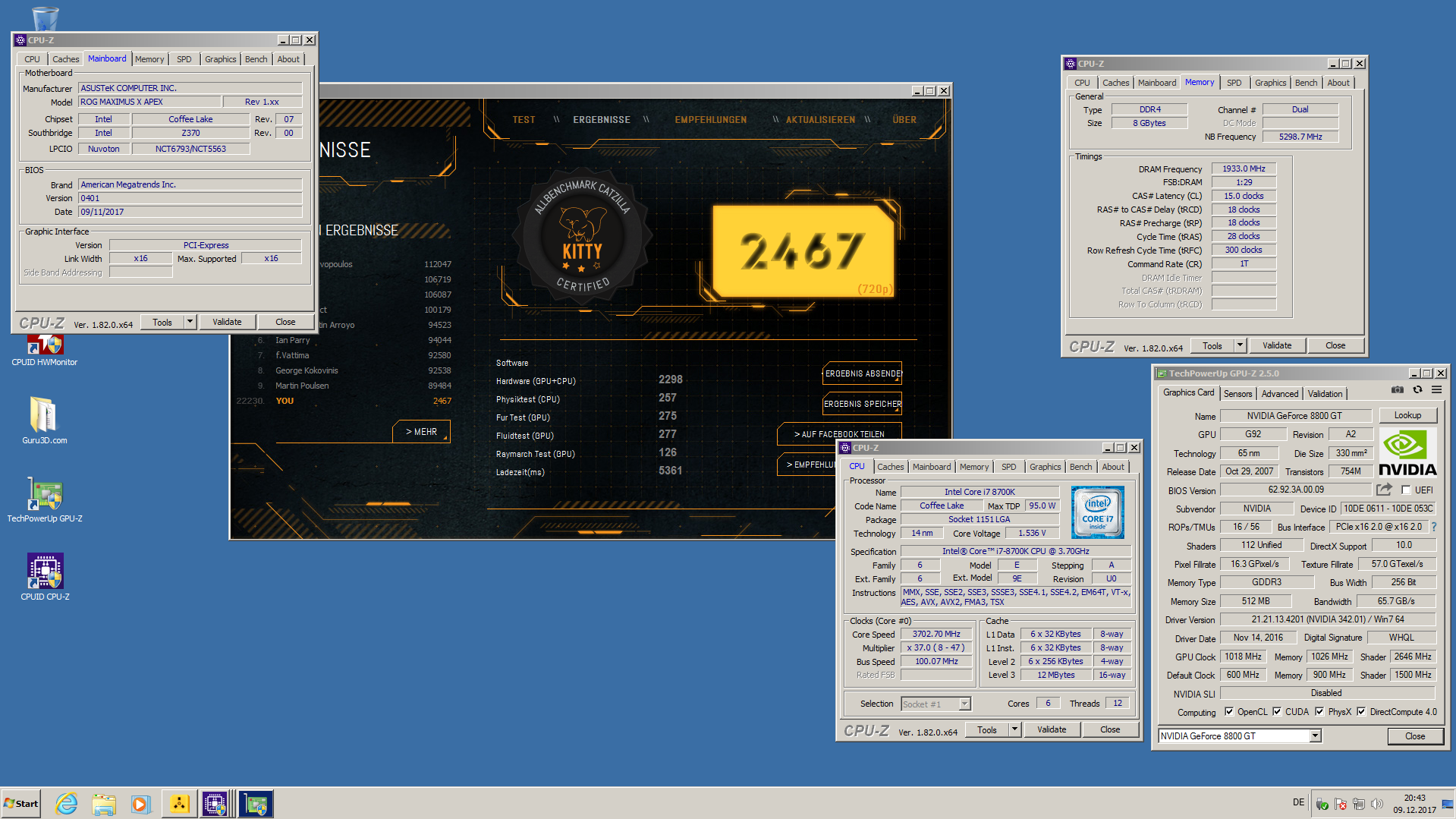Open the AKTUALISIEREN menu in Catzilla
This screenshot has height=819, width=1456.
[820, 120]
